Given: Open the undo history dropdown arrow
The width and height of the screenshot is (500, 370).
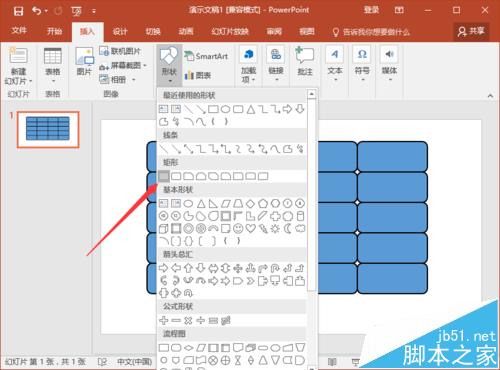Looking at the screenshot, I should [46, 11].
